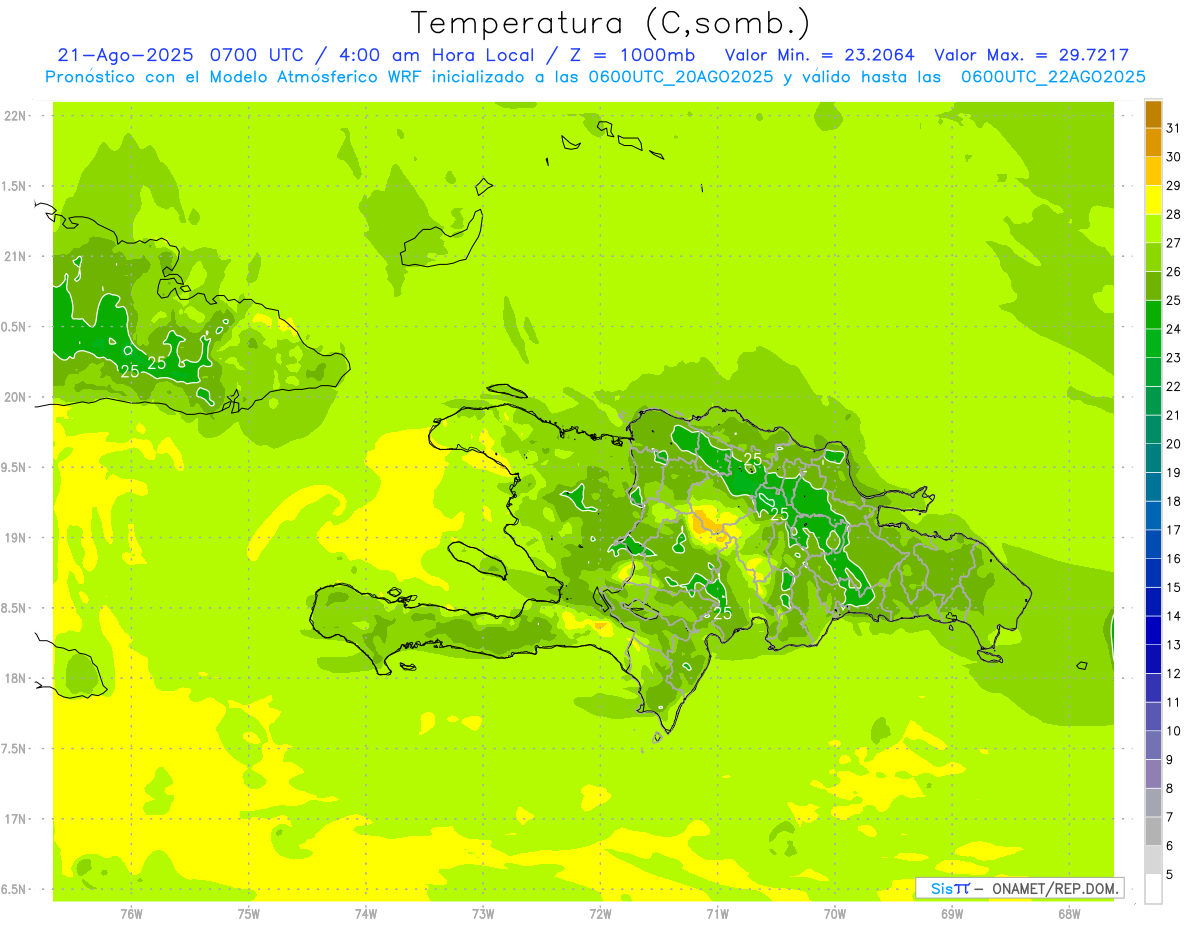Click the legend value label '23'

[1174, 358]
